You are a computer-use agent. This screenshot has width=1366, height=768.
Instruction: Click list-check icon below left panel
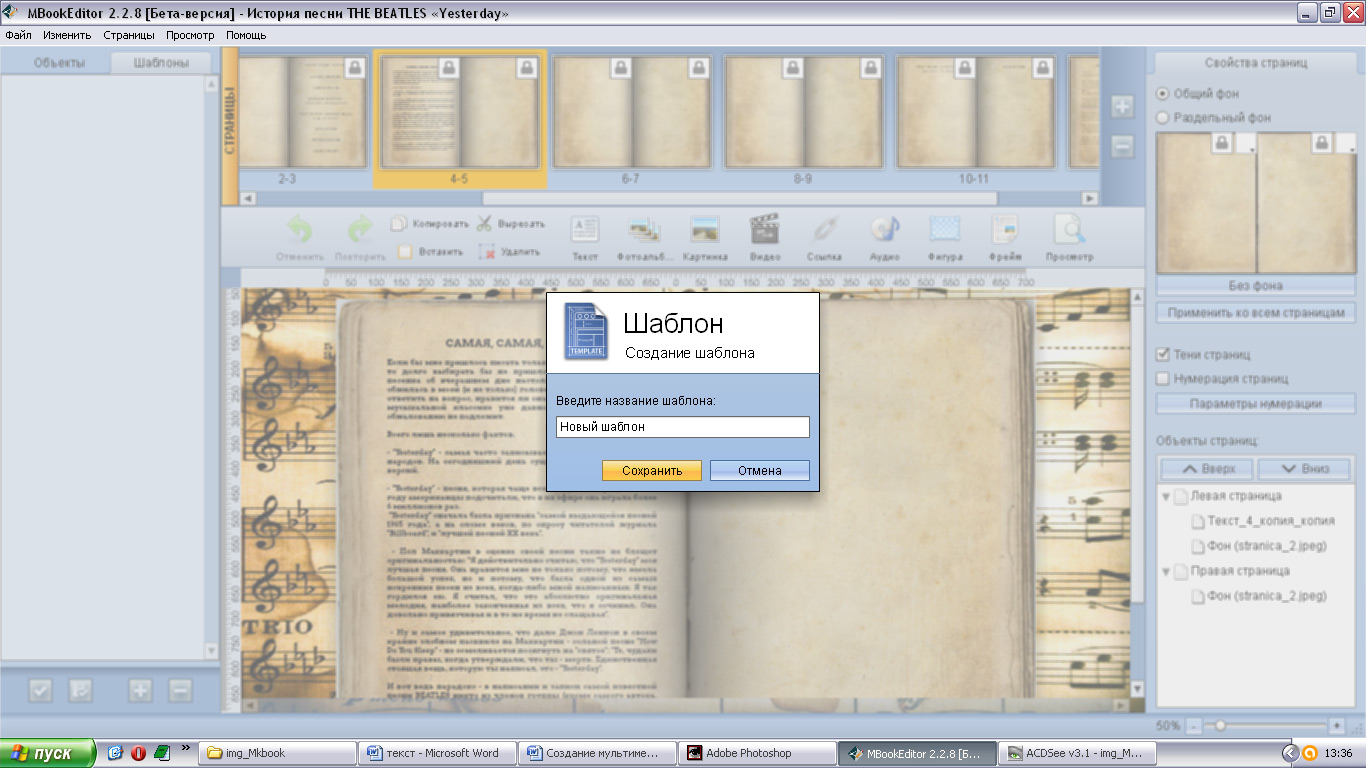click(x=80, y=689)
